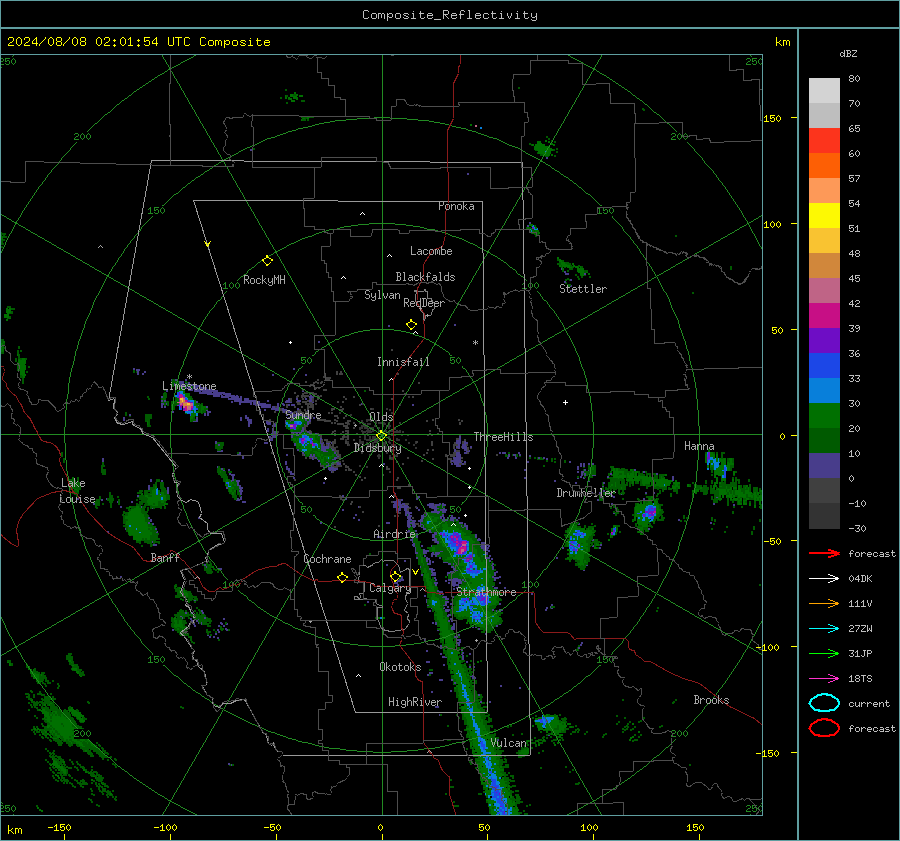Select the blue 36 dBZ color swatch

point(824,365)
